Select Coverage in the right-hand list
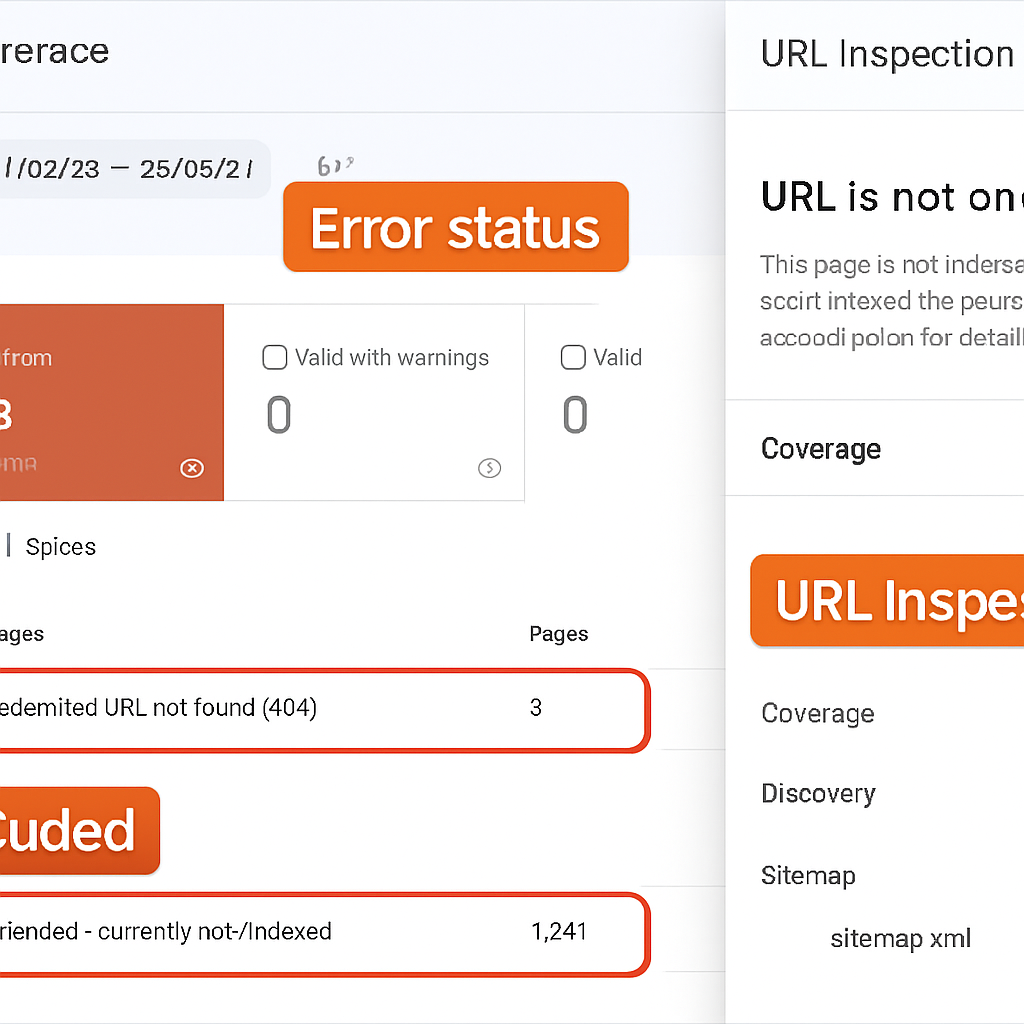 pos(817,713)
